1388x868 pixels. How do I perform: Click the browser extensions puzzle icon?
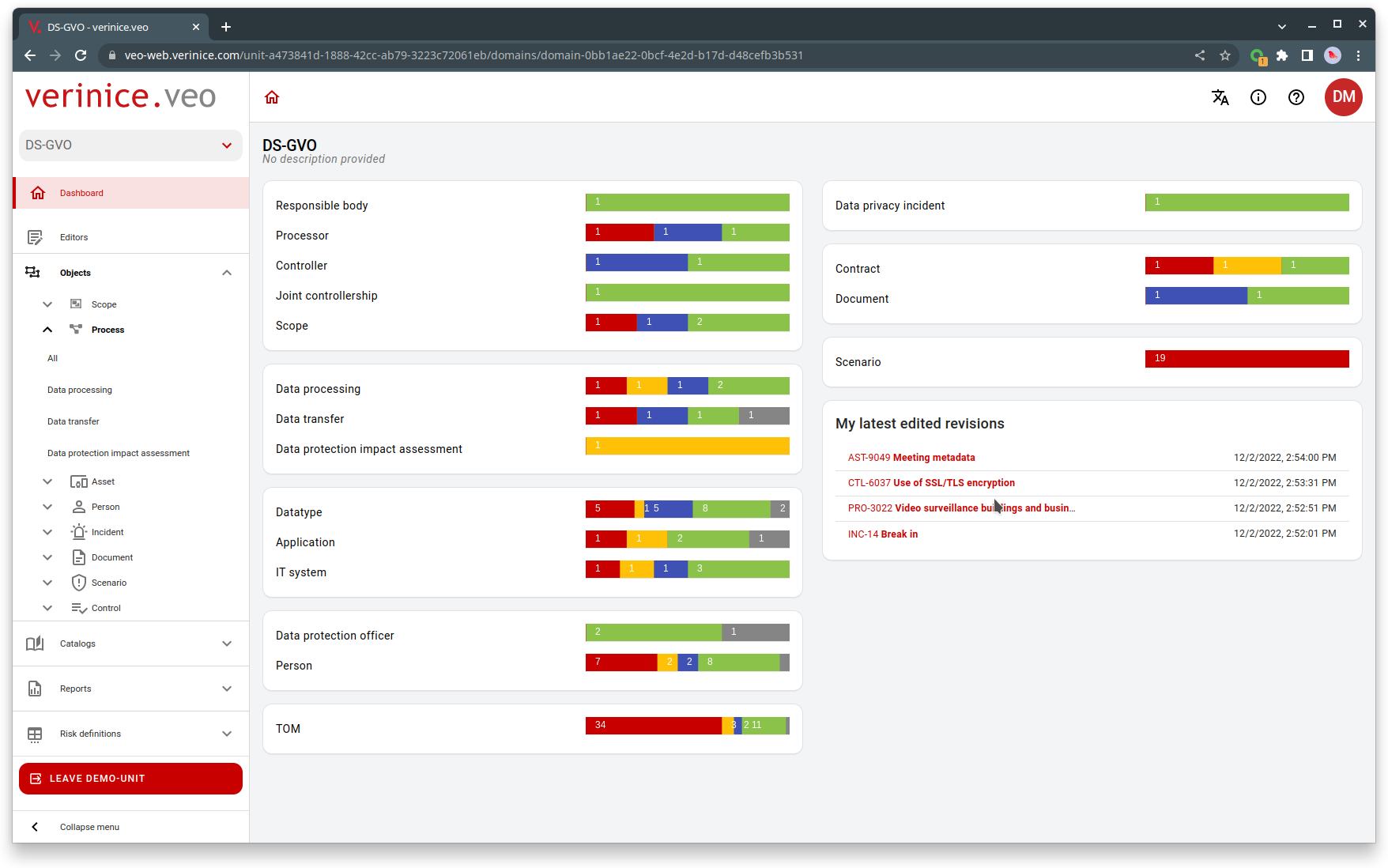1282,55
